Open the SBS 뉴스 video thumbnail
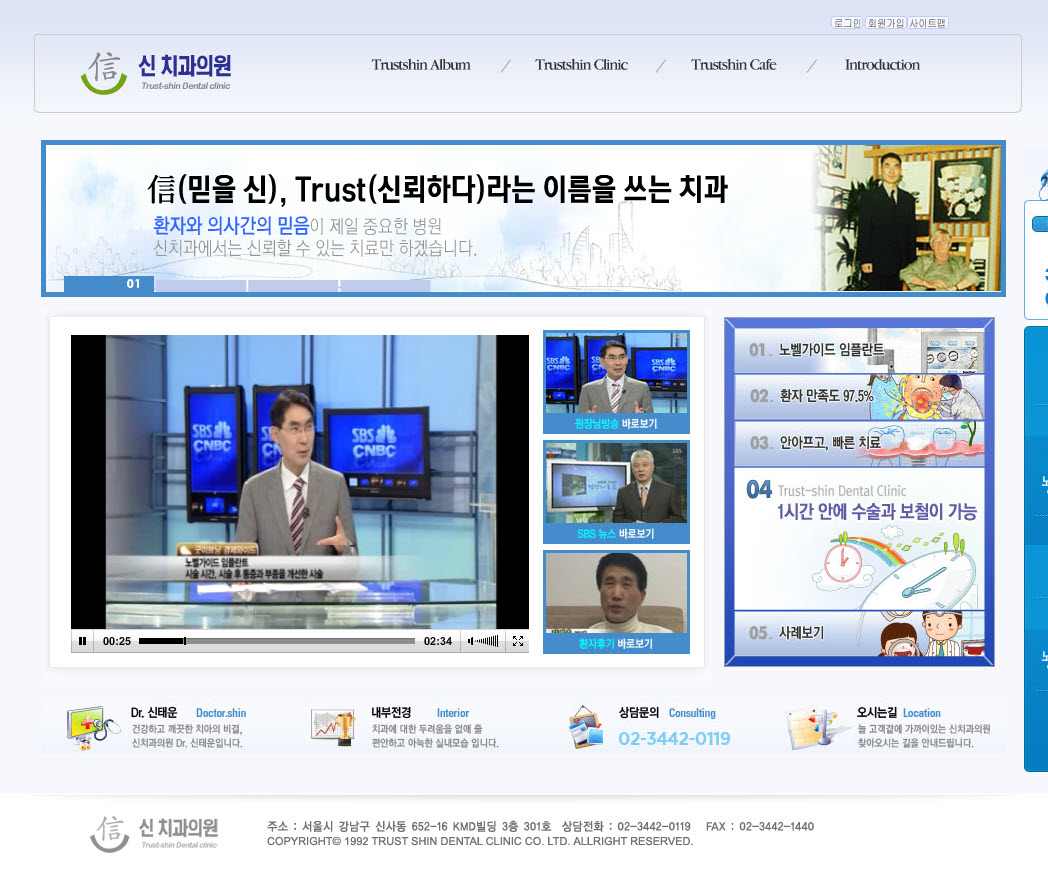Screen dimensions: 1048x877 click(616, 491)
